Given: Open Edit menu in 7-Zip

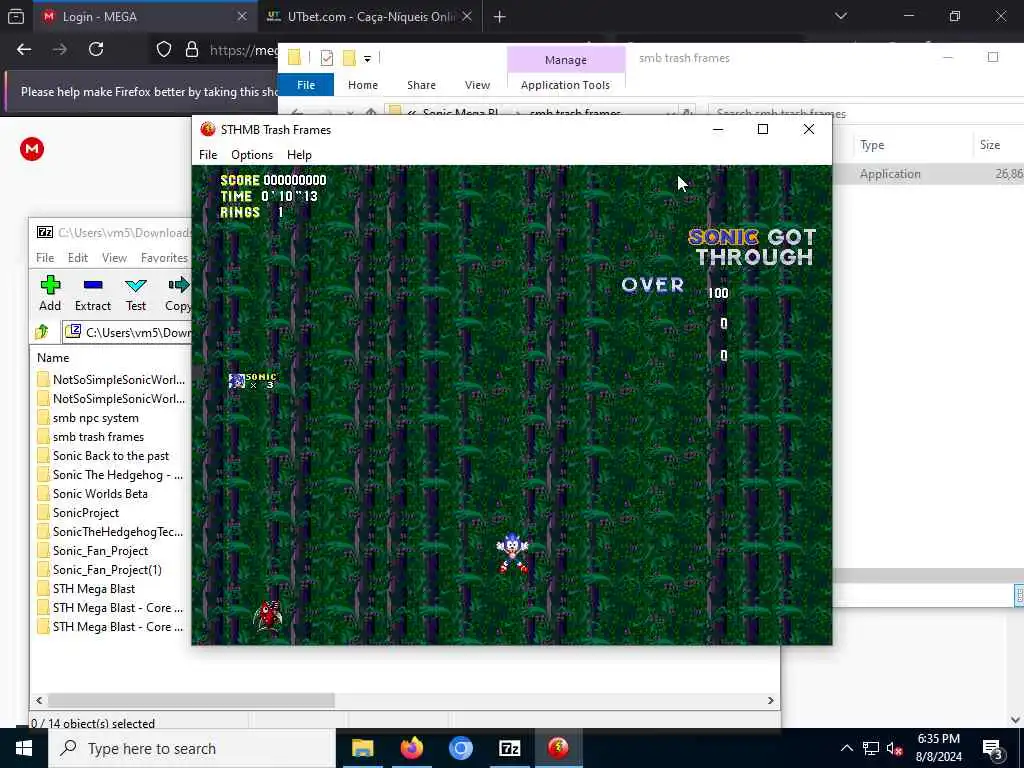Looking at the screenshot, I should [x=78, y=258].
